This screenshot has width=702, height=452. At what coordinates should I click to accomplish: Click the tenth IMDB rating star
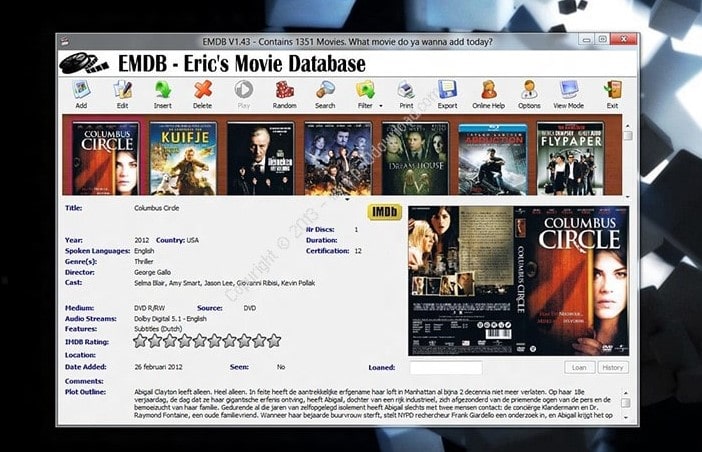click(274, 341)
